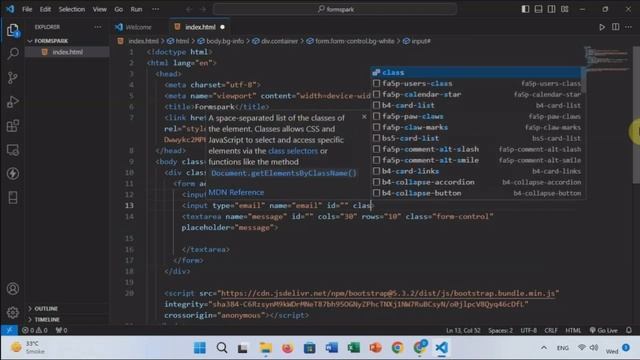This screenshot has width=640, height=360.
Task: Open Excel from the taskbar
Action: coord(353,348)
